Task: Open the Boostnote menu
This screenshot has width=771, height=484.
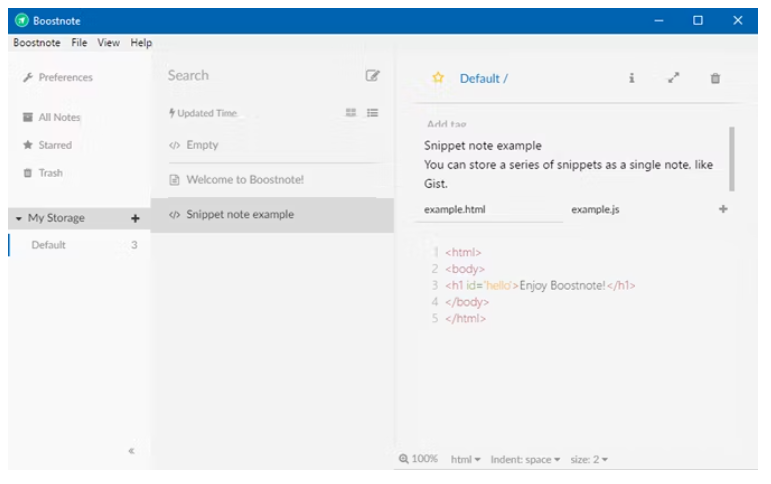Action: pos(37,43)
